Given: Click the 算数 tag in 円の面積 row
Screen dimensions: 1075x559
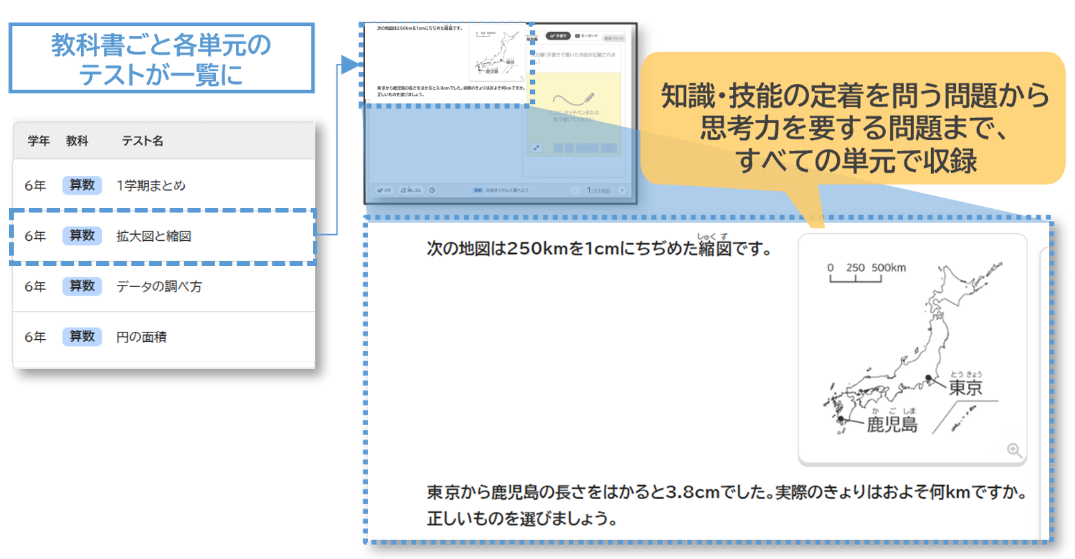Looking at the screenshot, I should pos(81,337).
